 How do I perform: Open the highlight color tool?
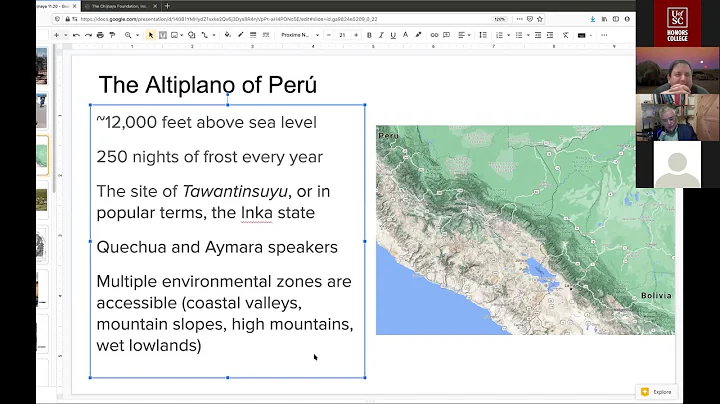pyautogui.click(x=418, y=35)
